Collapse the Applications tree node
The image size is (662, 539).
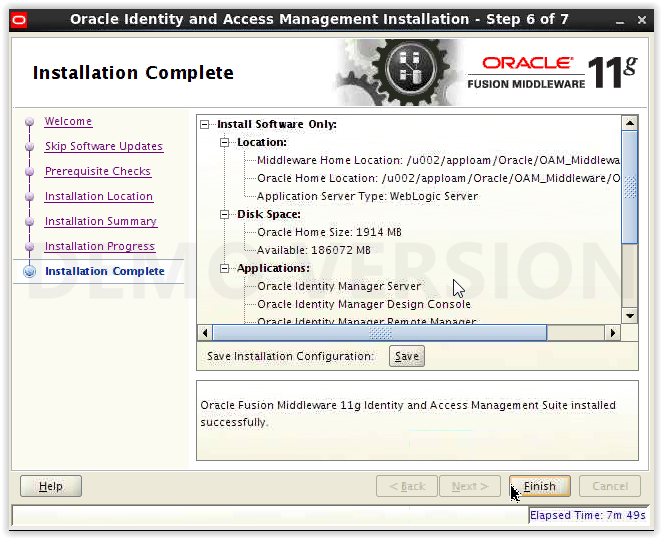click(x=225, y=268)
